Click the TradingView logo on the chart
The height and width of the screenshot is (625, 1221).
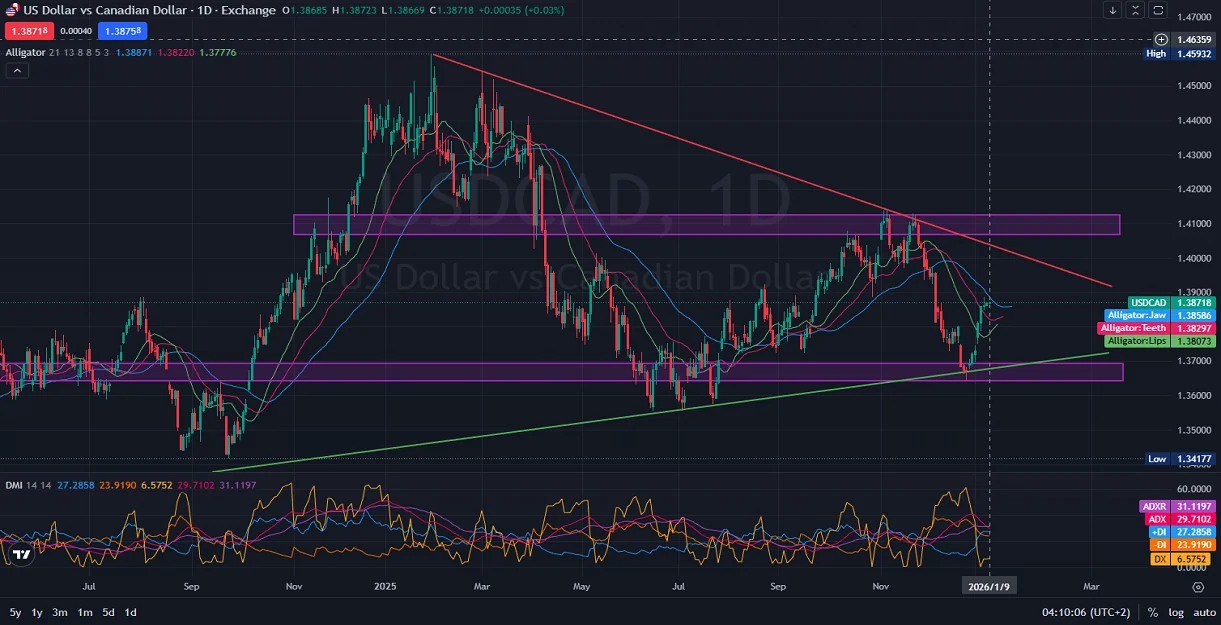[20, 553]
